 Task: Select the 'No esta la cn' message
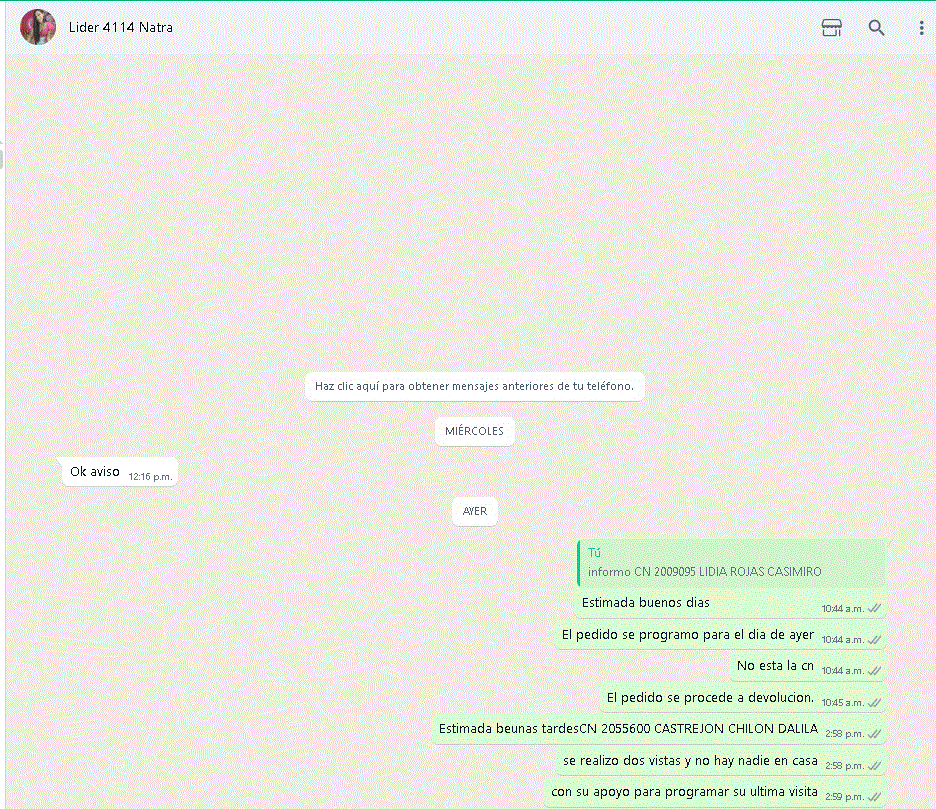coord(775,666)
